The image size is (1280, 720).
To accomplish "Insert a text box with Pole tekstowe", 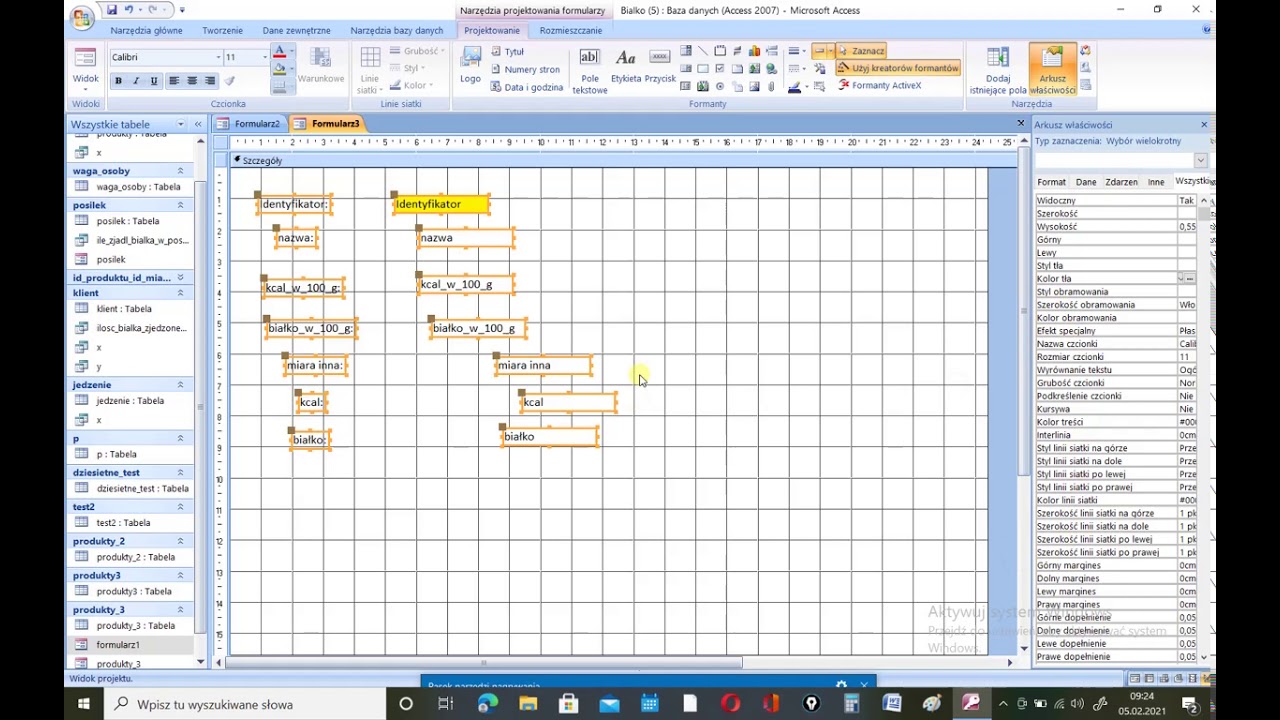I will [589, 70].
